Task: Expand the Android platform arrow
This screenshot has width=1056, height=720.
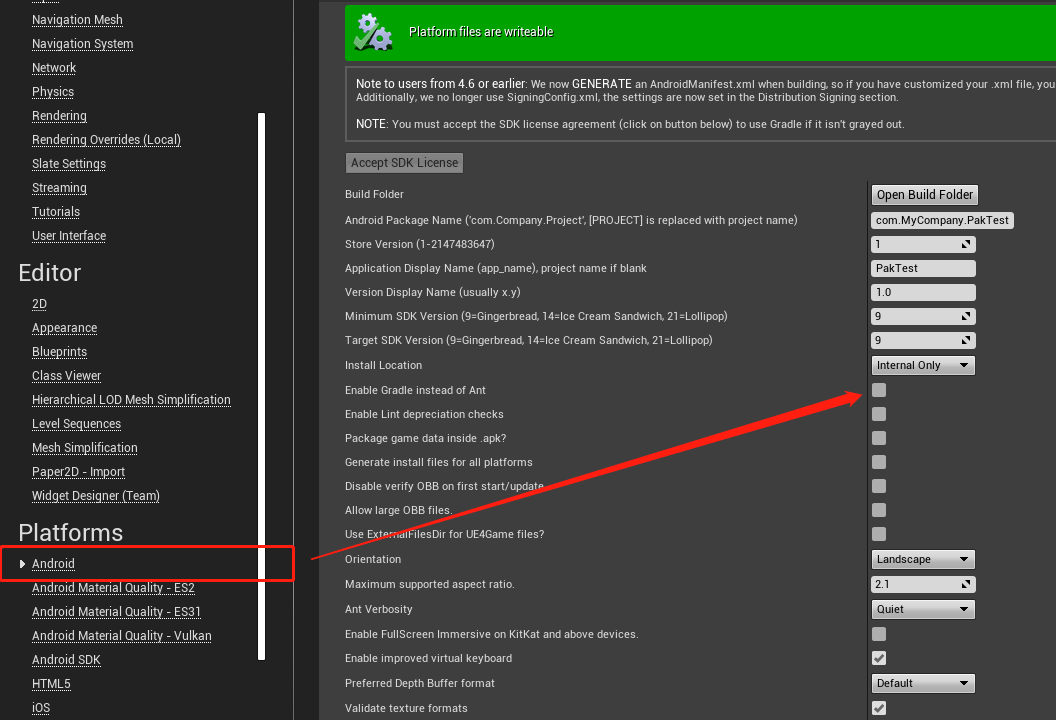Action: (22, 564)
